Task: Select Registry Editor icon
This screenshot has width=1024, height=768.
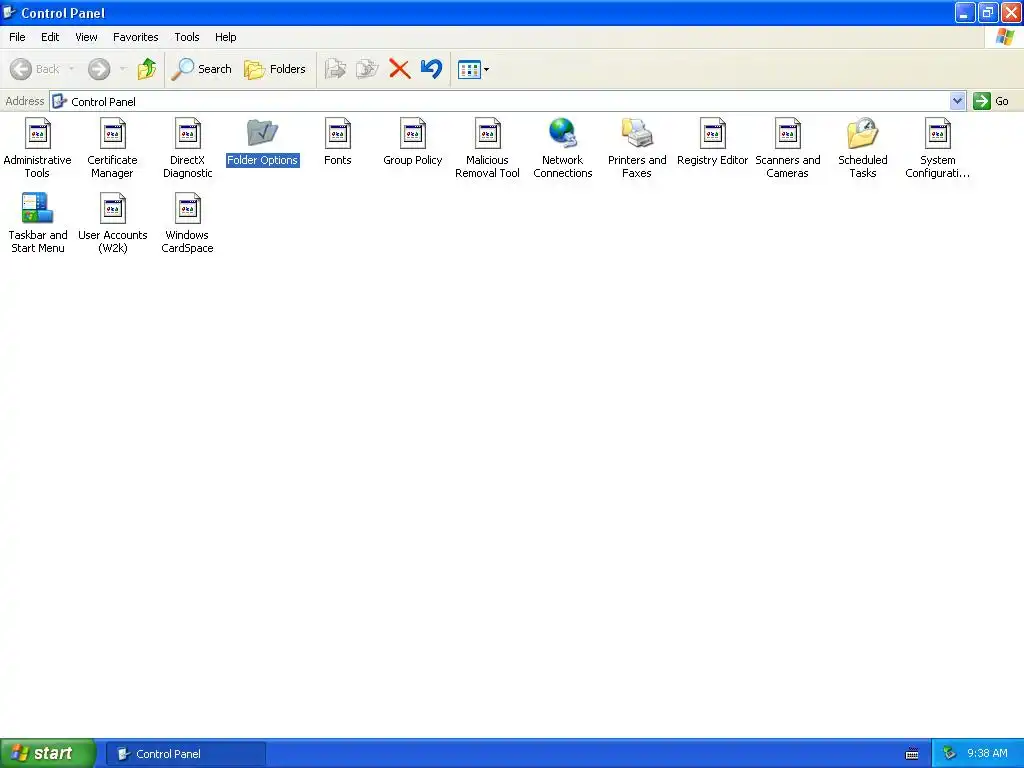Action: point(712,133)
